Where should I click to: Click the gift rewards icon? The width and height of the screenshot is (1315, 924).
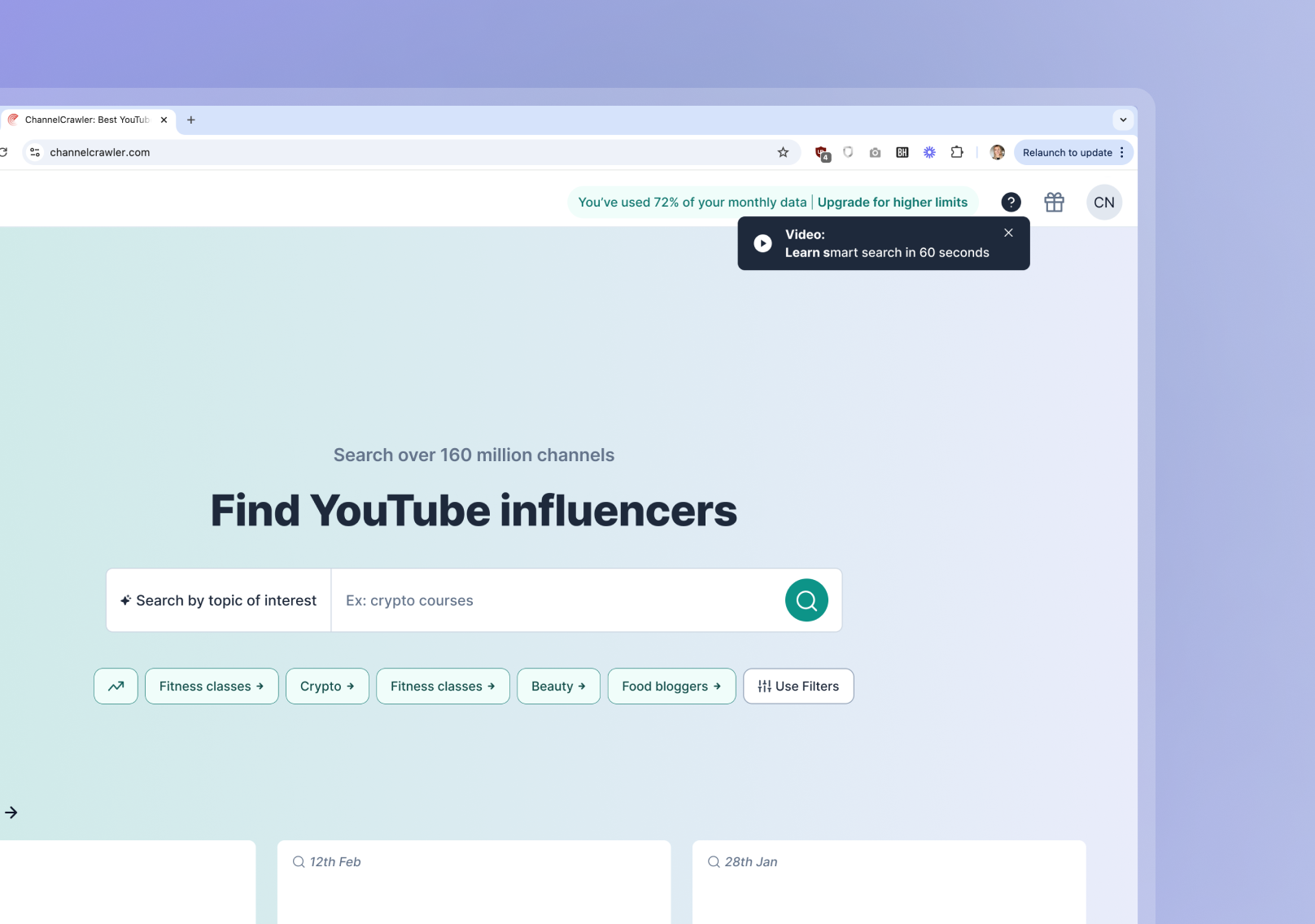point(1055,203)
